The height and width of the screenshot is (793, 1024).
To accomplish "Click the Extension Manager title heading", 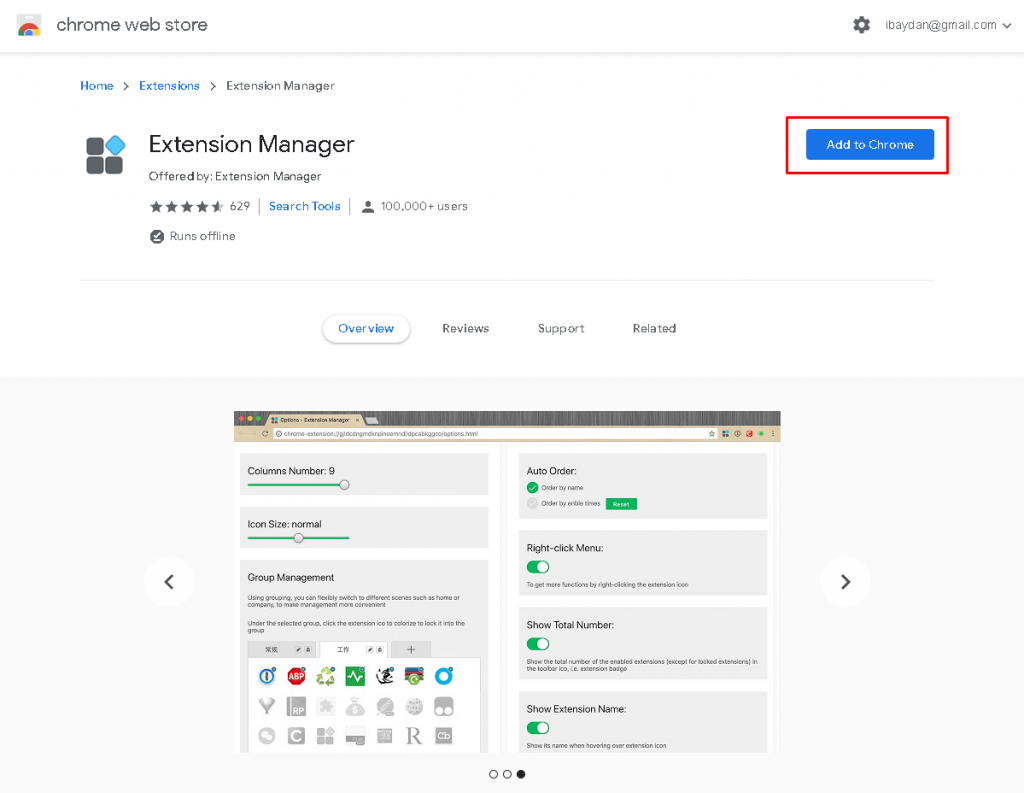I will pyautogui.click(x=251, y=144).
